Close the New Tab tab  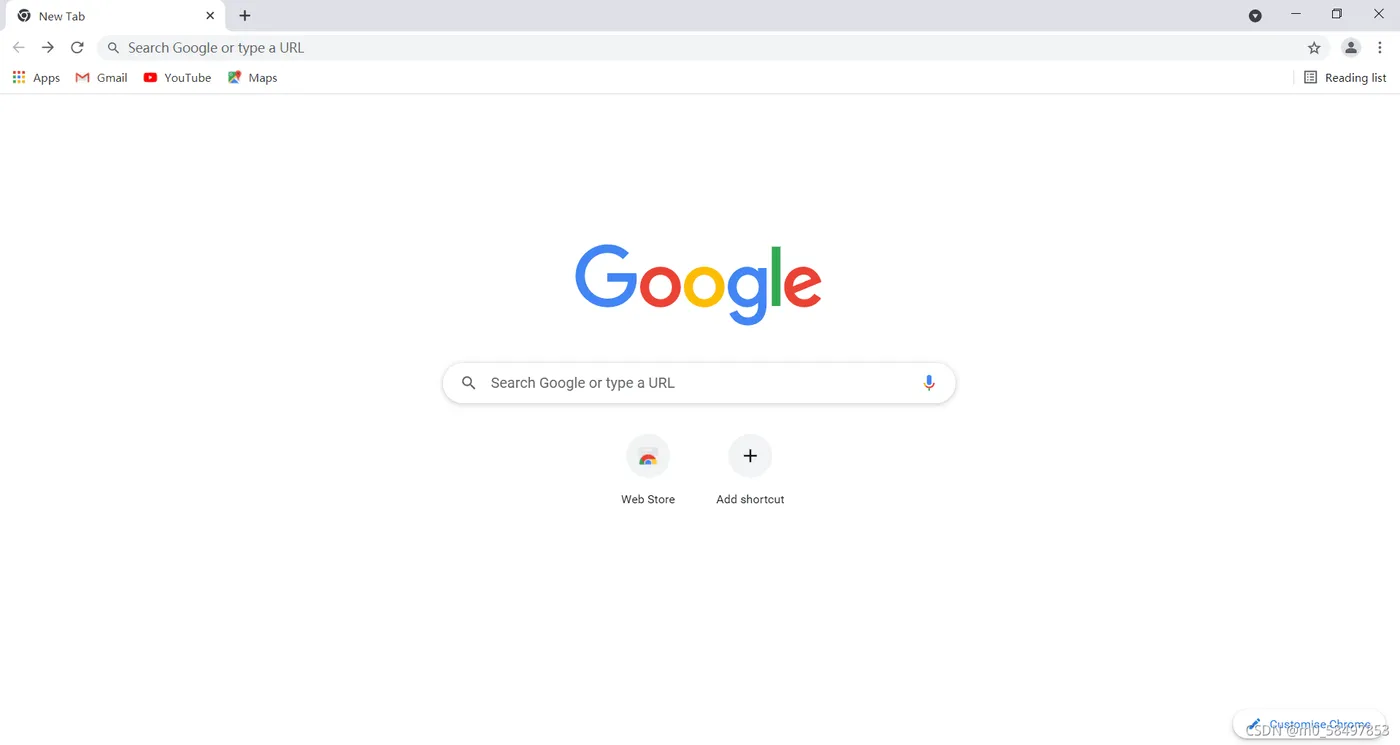coord(210,16)
